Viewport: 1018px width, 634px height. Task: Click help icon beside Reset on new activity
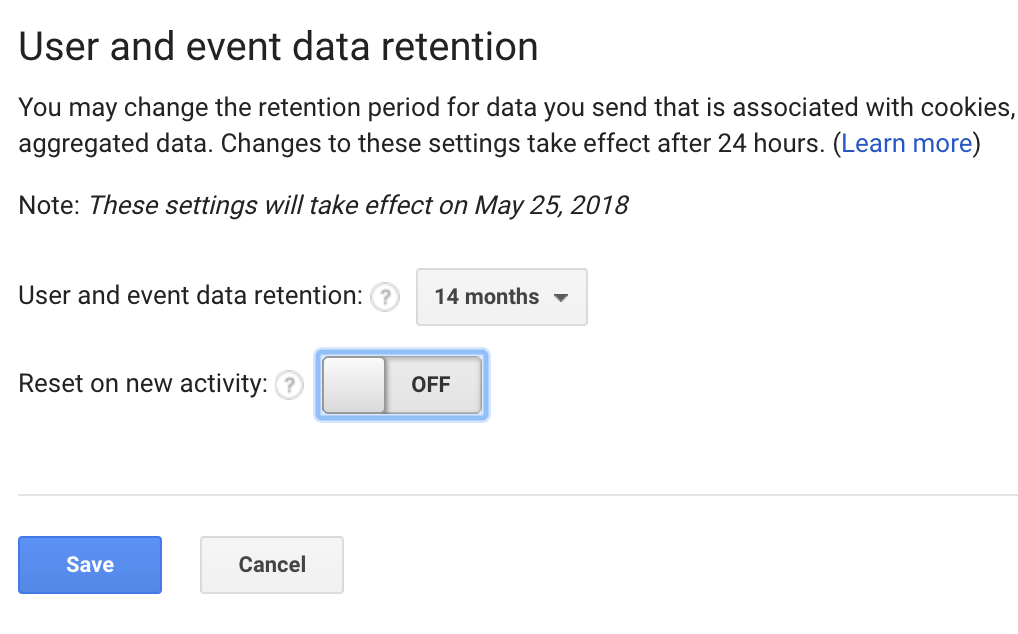tap(289, 385)
